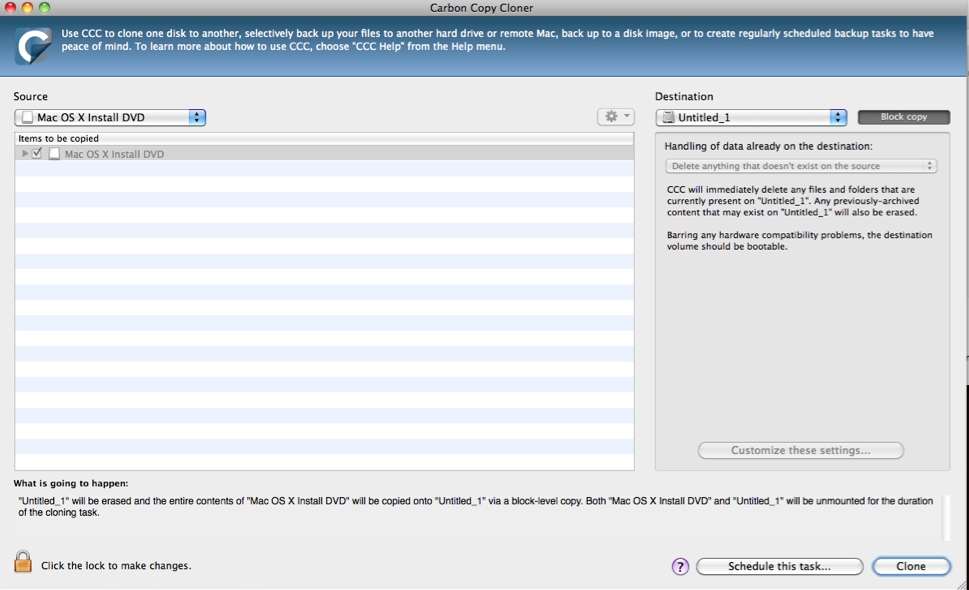Open the Source volume dropdown
This screenshot has height=590, width=969.
point(110,117)
